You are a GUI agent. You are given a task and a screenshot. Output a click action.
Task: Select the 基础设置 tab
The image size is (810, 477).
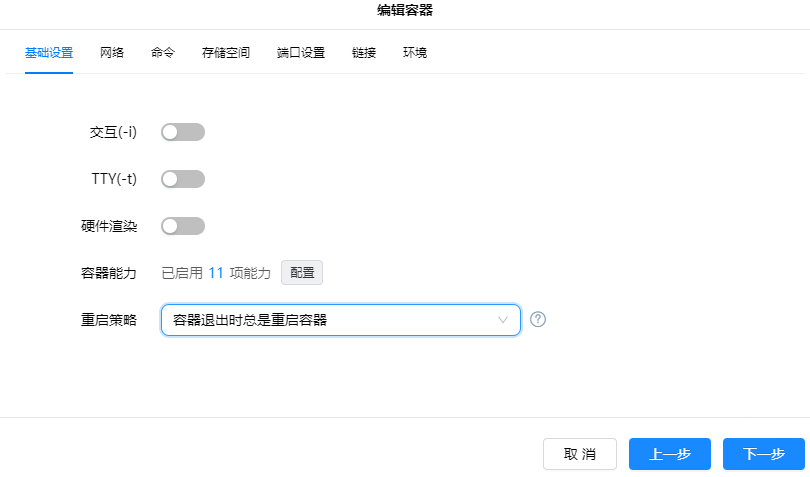[49, 53]
